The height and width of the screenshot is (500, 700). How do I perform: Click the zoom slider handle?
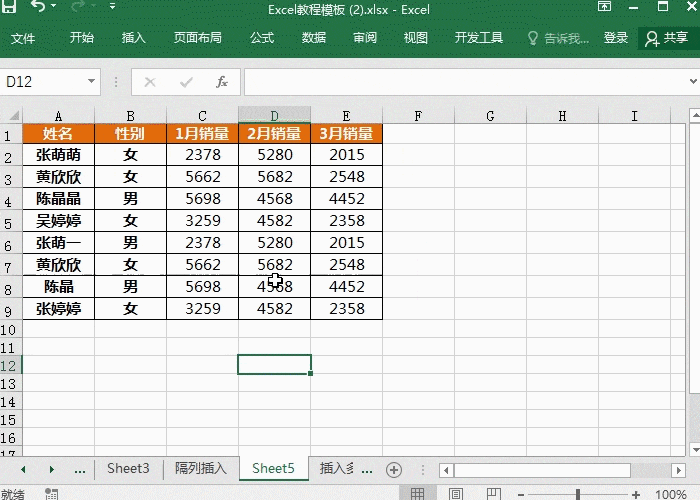(578, 494)
